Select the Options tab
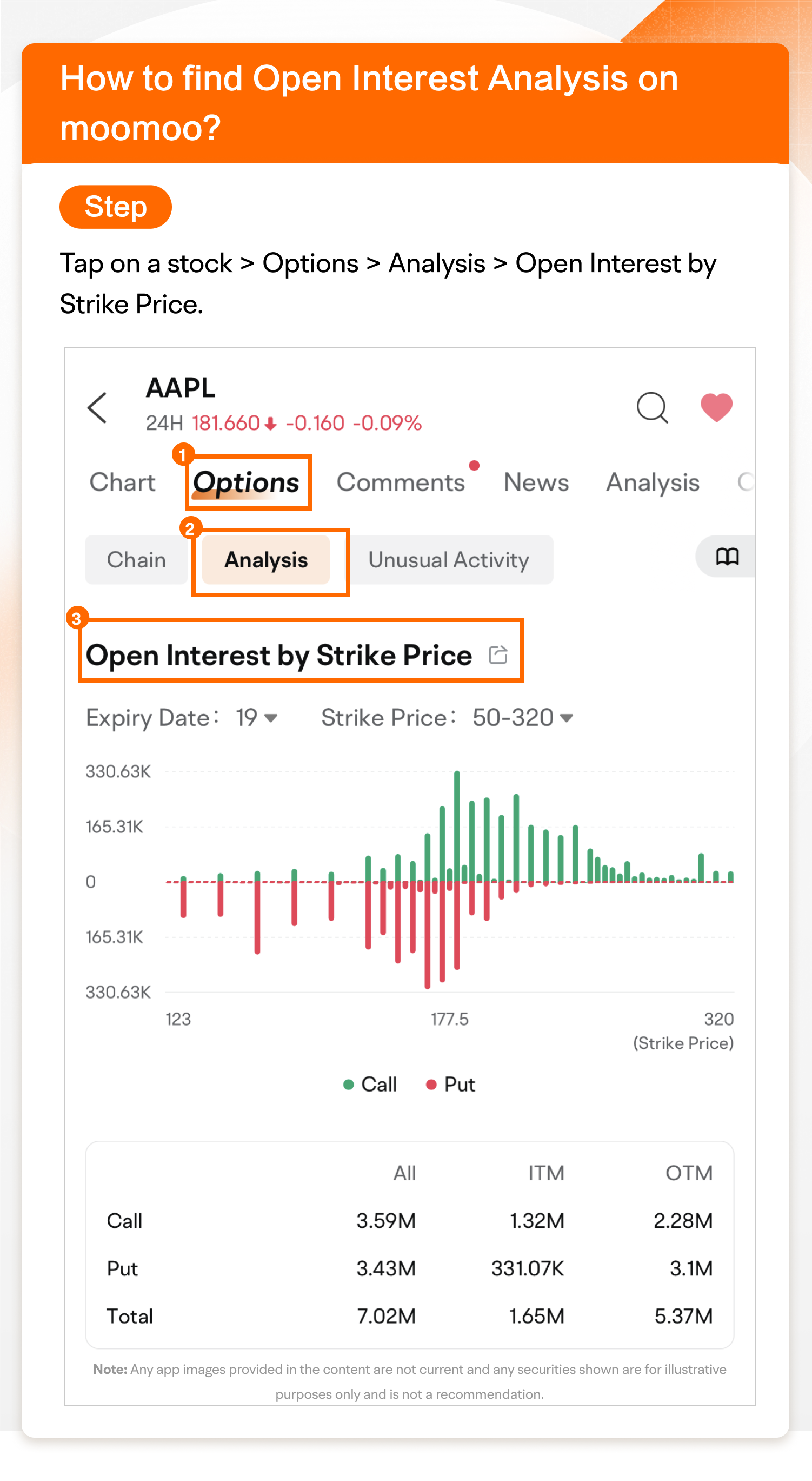The height and width of the screenshot is (1481, 812). [x=246, y=482]
